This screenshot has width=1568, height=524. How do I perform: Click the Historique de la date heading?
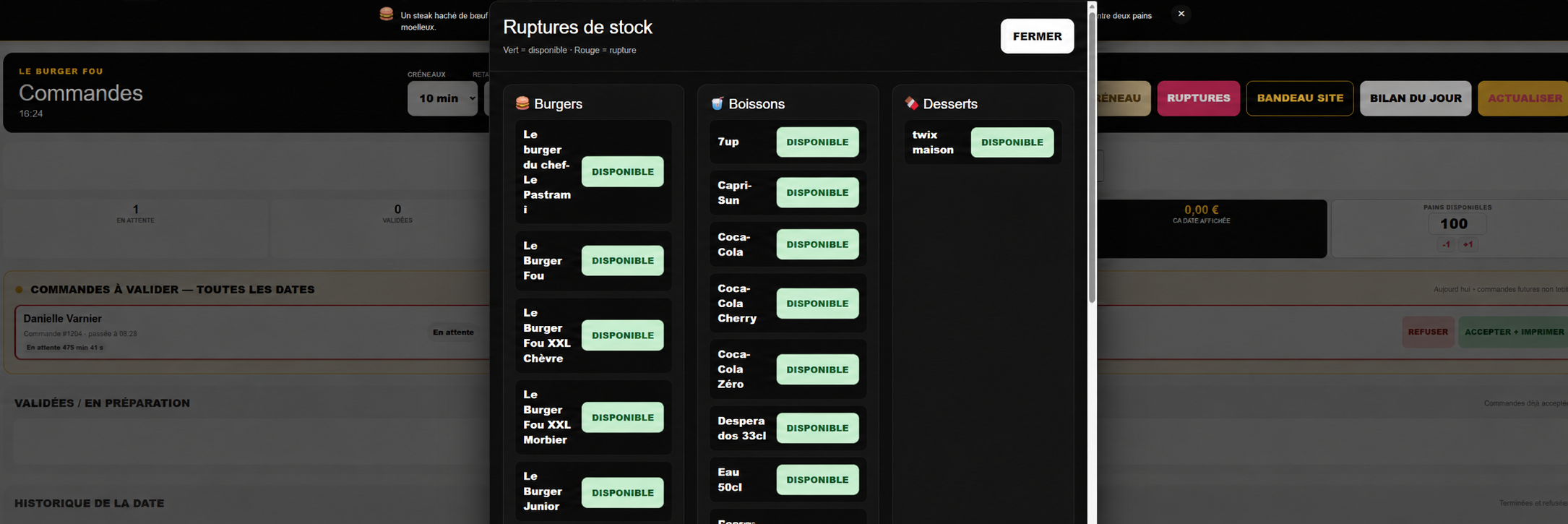[89, 503]
